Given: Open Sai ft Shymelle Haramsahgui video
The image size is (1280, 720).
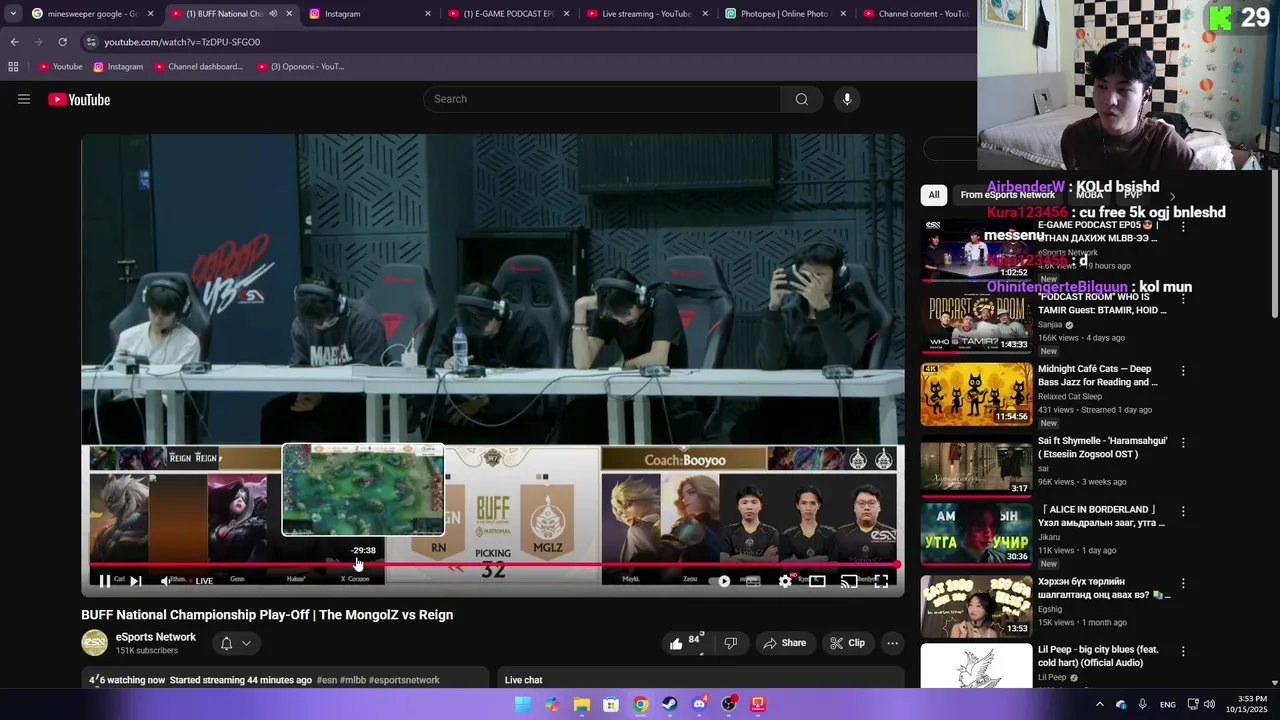Looking at the screenshot, I should [x=976, y=466].
